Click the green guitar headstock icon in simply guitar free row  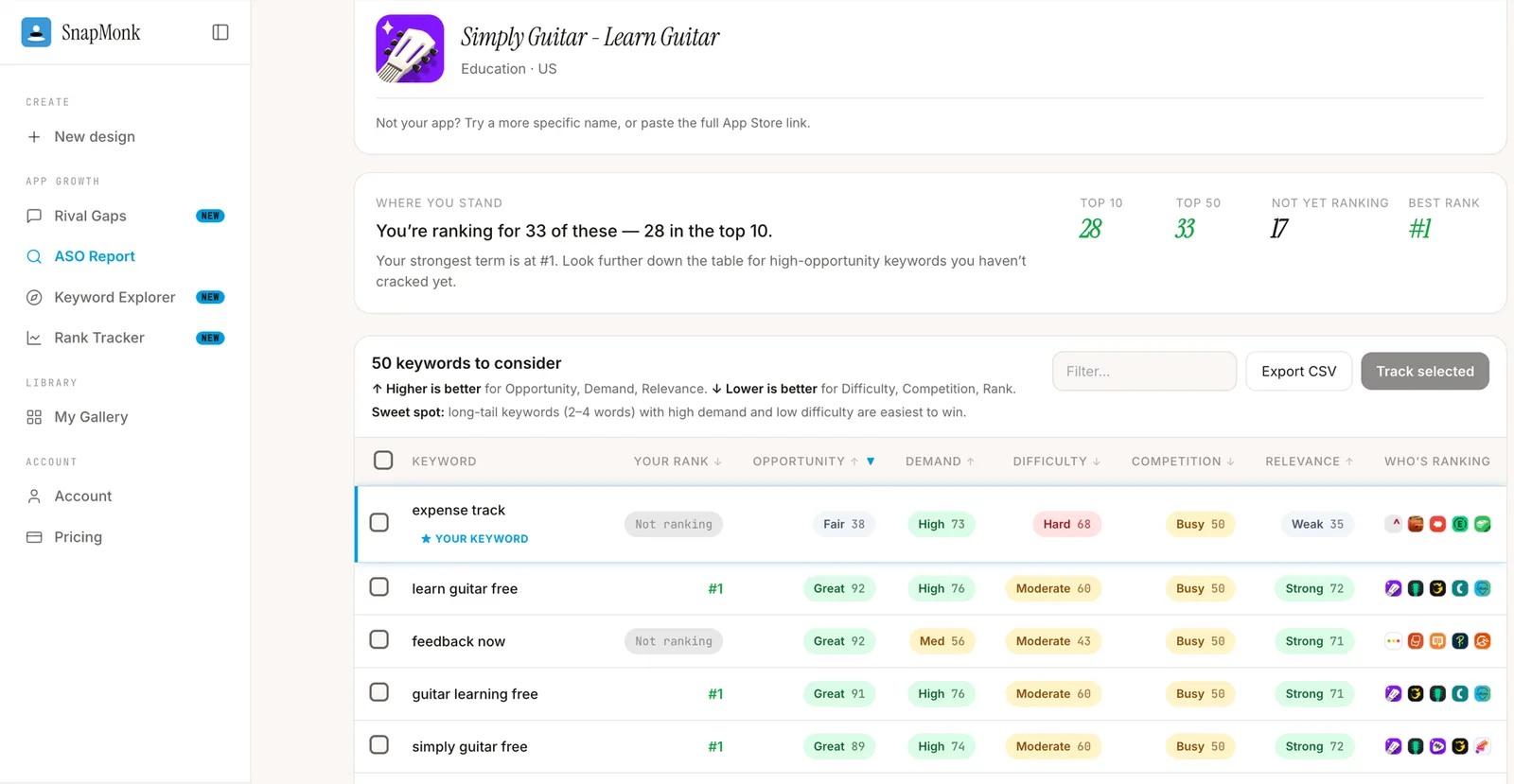pyautogui.click(x=1416, y=746)
